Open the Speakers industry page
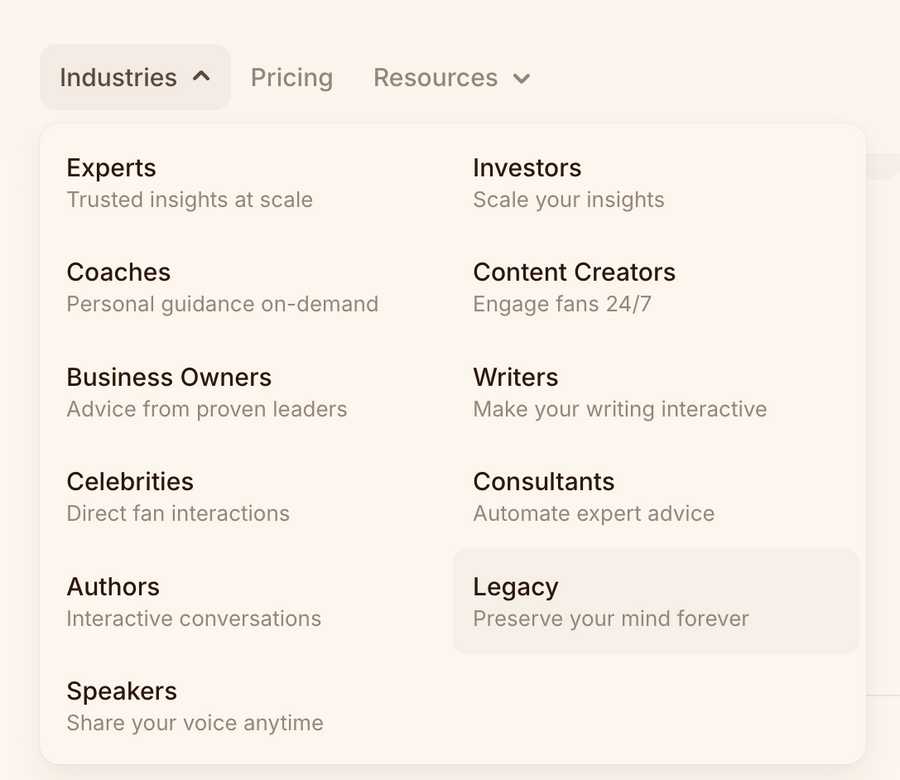Screen dimensions: 900x780 point(121,690)
